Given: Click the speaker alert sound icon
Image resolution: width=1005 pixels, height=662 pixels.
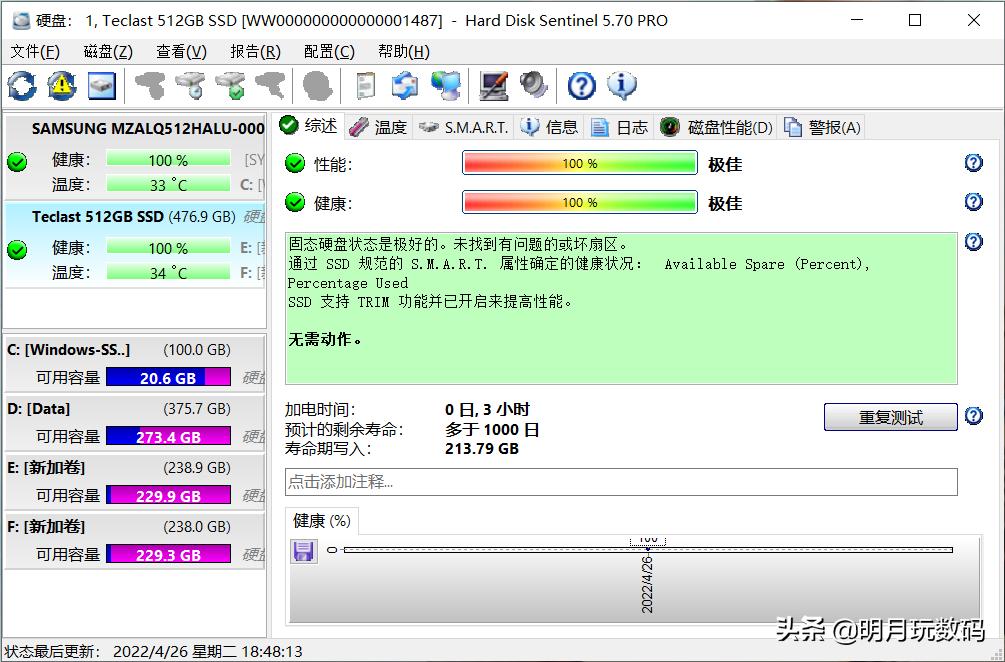Looking at the screenshot, I should tap(532, 85).
